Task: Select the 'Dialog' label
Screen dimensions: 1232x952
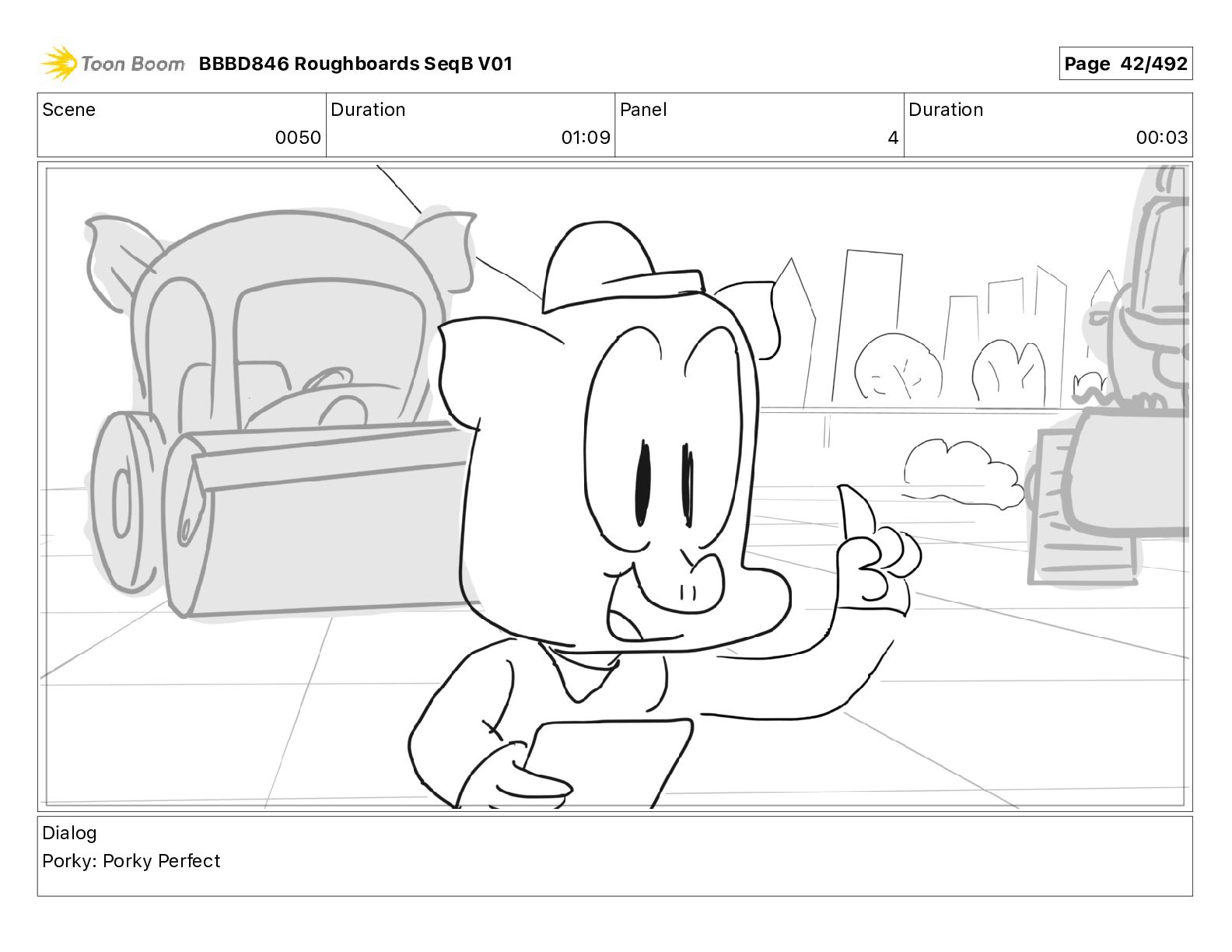Action: [x=69, y=833]
